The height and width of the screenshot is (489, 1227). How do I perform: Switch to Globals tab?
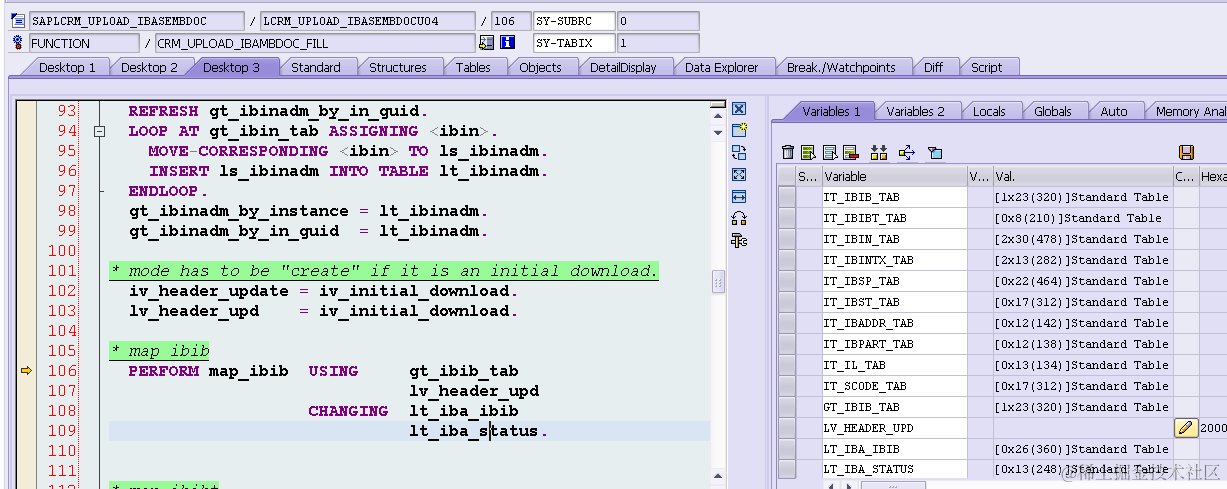pyautogui.click(x=1052, y=111)
